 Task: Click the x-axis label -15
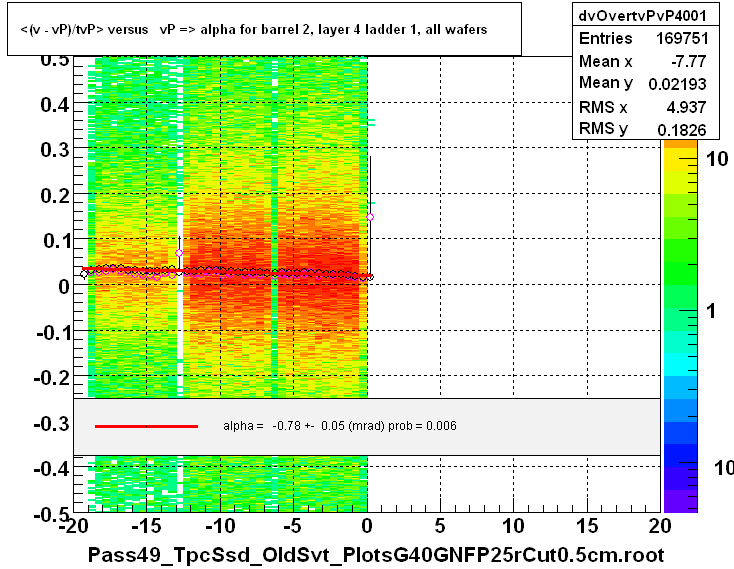[147, 526]
